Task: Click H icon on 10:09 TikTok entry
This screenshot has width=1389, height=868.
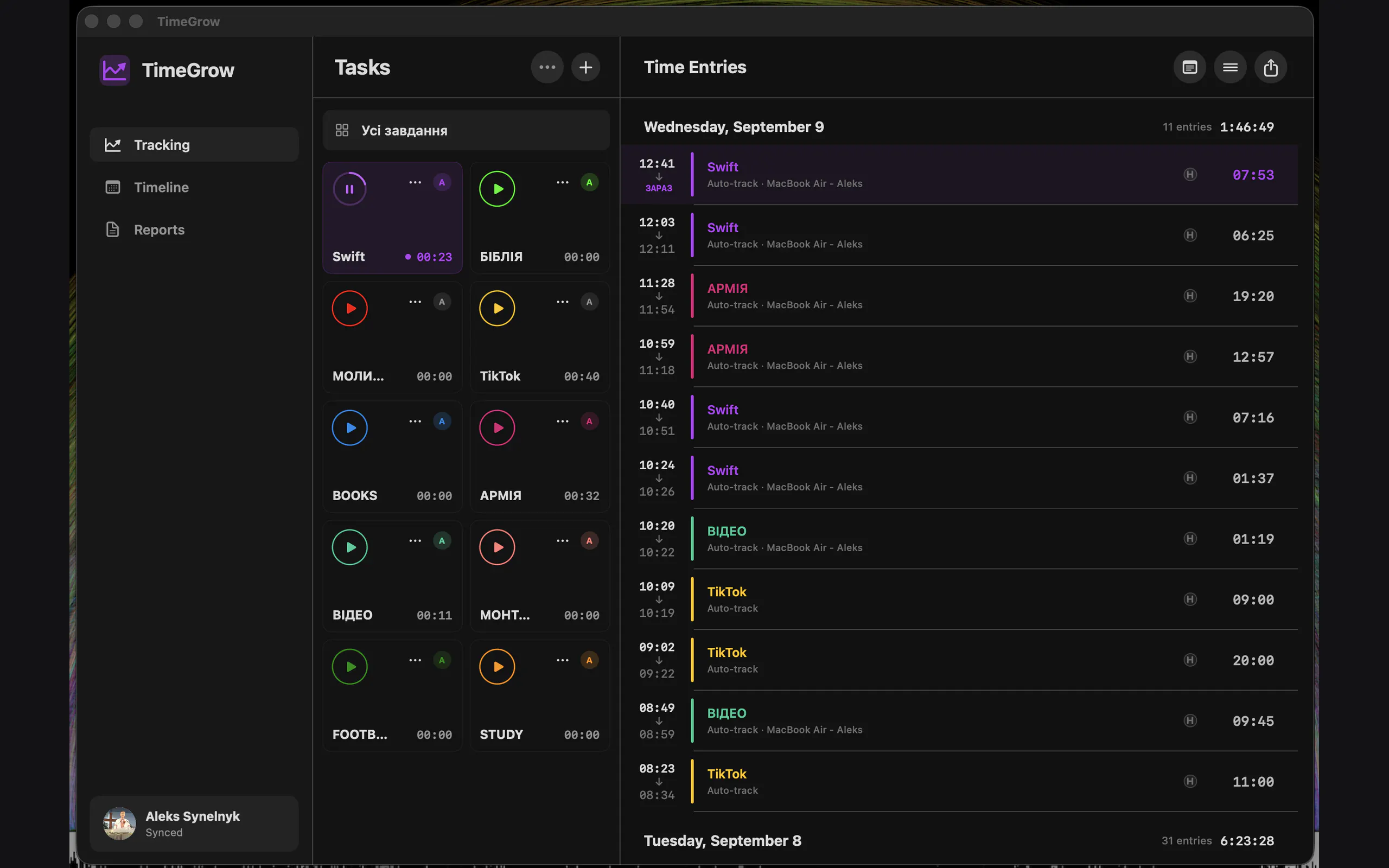Action: point(1190,599)
